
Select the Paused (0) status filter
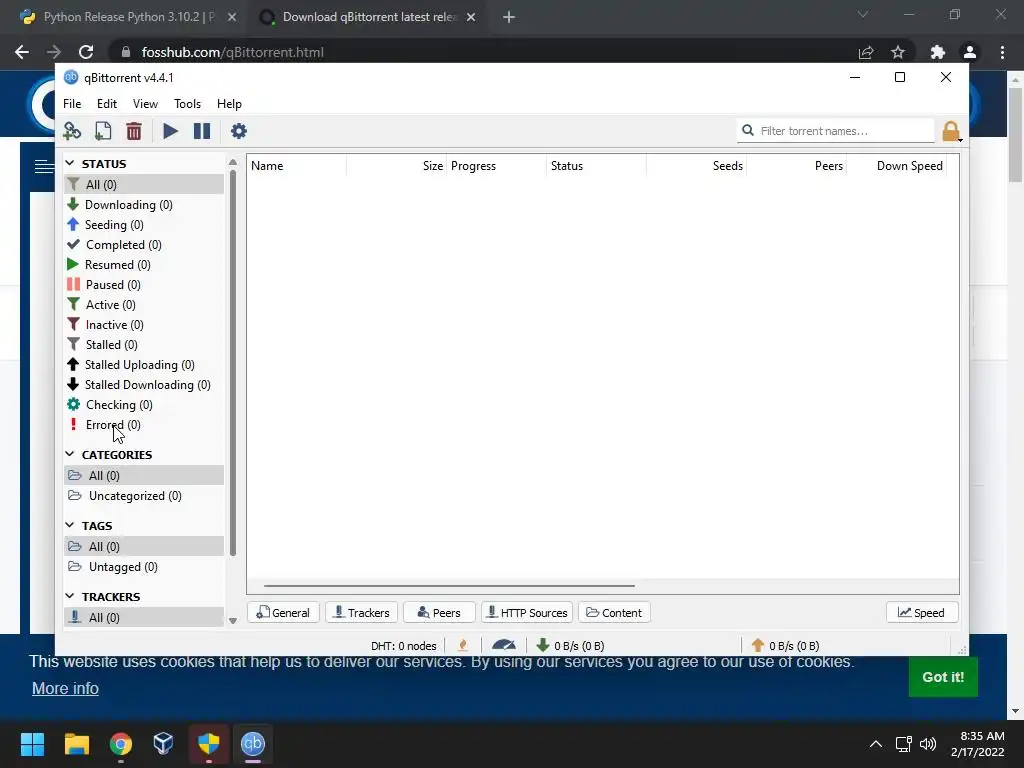144,285
